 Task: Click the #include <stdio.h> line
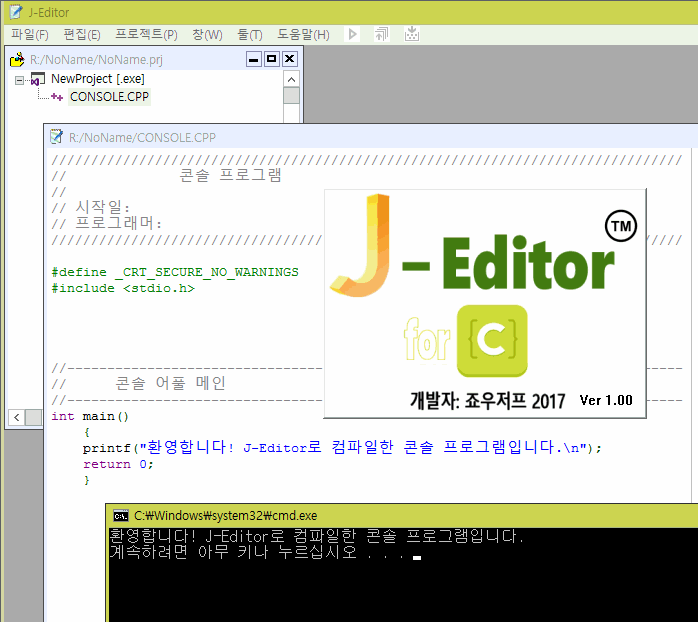click(123, 288)
